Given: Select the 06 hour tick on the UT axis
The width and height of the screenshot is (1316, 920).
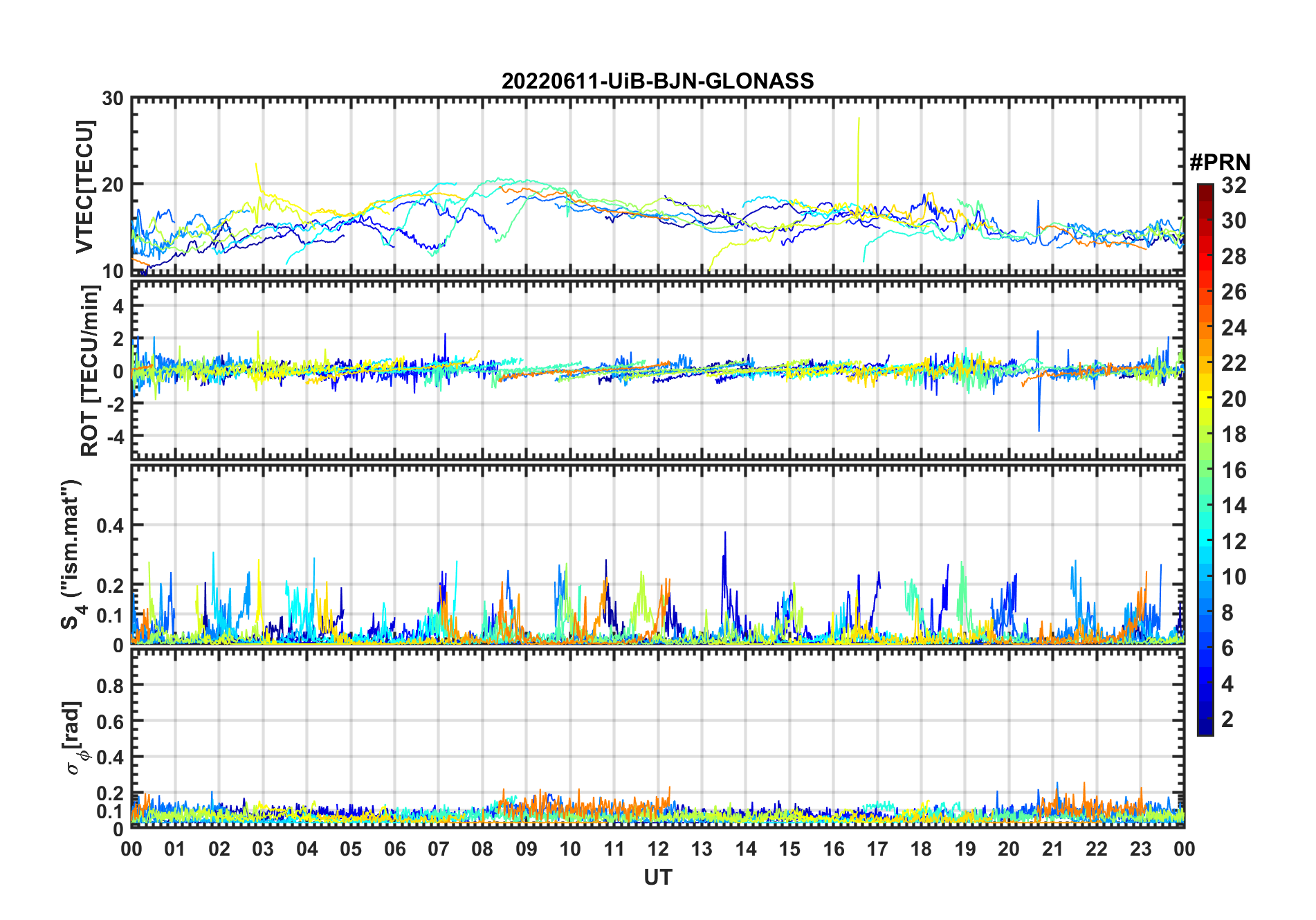Looking at the screenshot, I should point(395,849).
